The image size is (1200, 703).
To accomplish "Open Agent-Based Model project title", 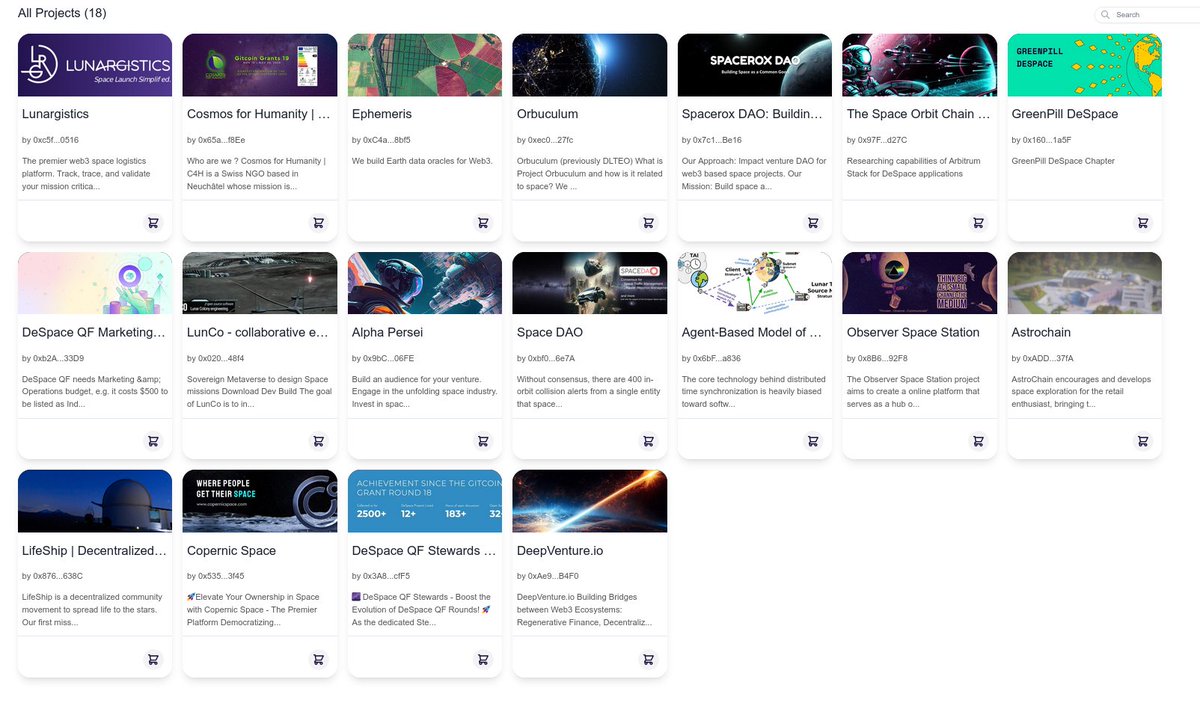I will (753, 332).
